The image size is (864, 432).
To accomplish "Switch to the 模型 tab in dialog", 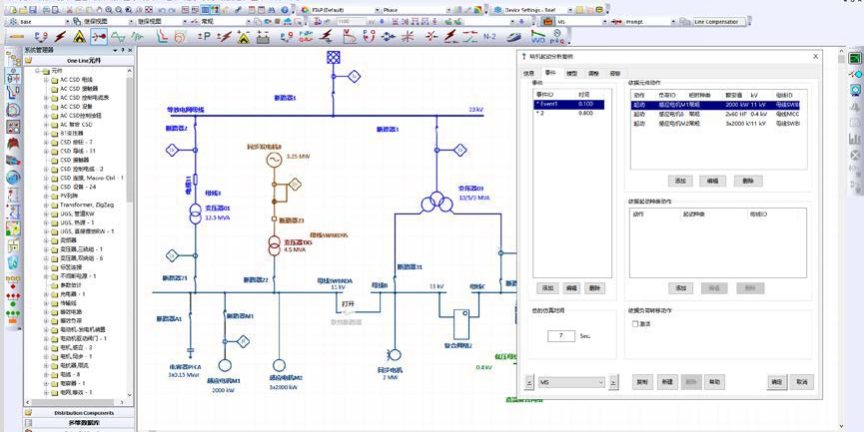I will tap(571, 73).
